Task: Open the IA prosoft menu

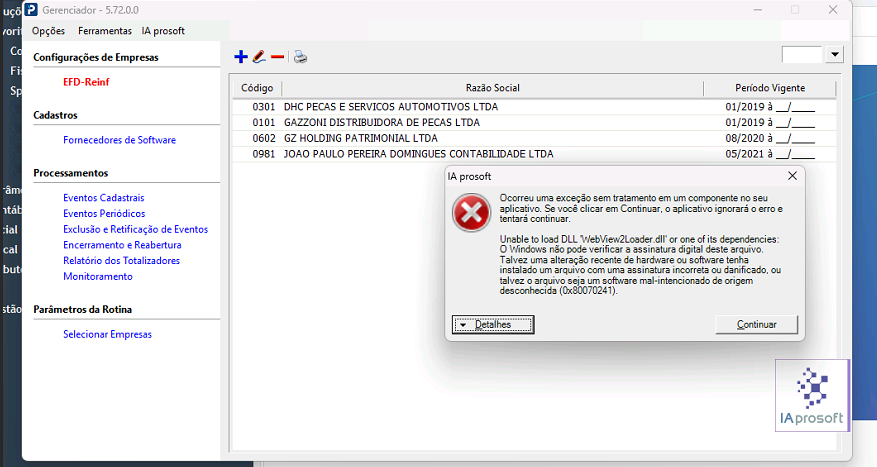Action: pyautogui.click(x=163, y=31)
